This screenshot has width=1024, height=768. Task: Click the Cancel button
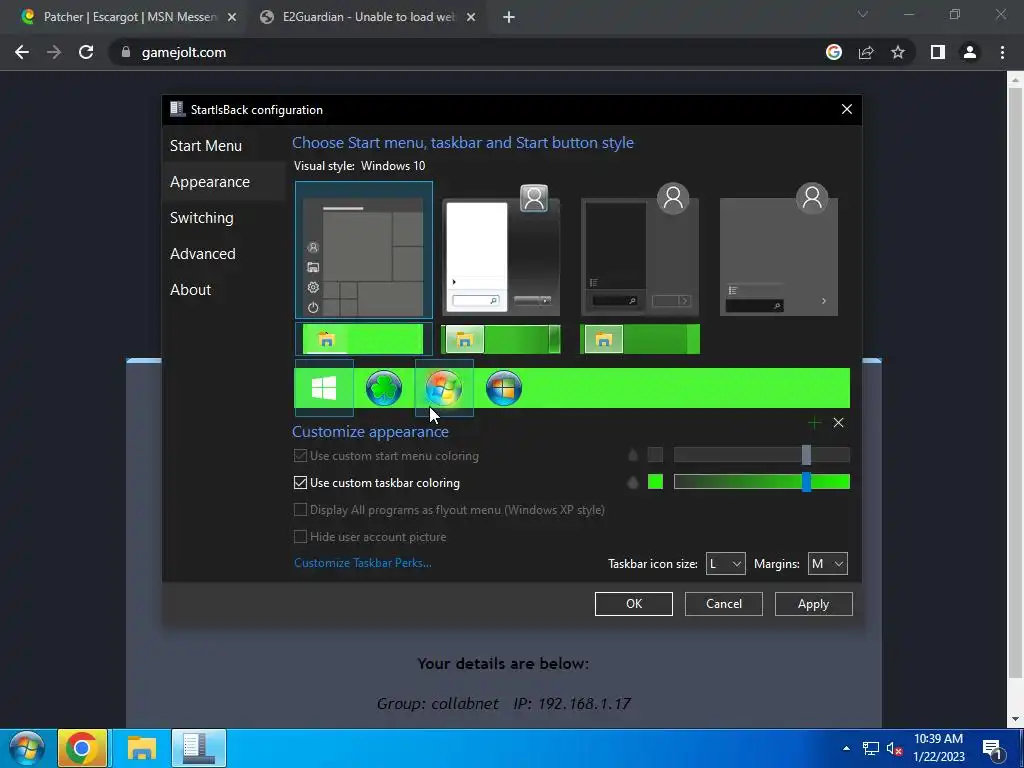(724, 604)
